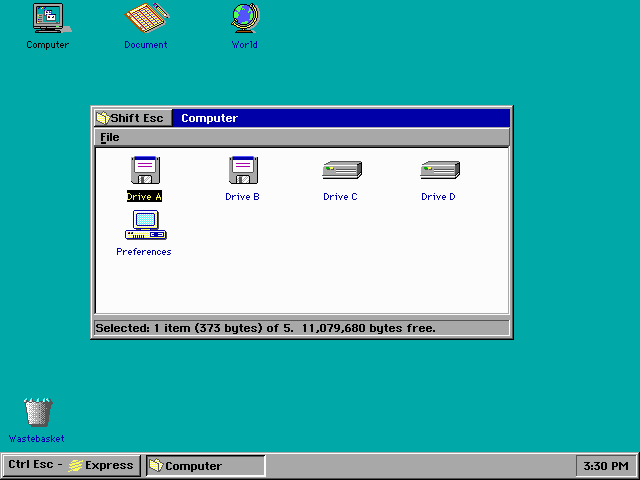Click the World globe desktop icon
The height and width of the screenshot is (480, 640).
[x=244, y=20]
